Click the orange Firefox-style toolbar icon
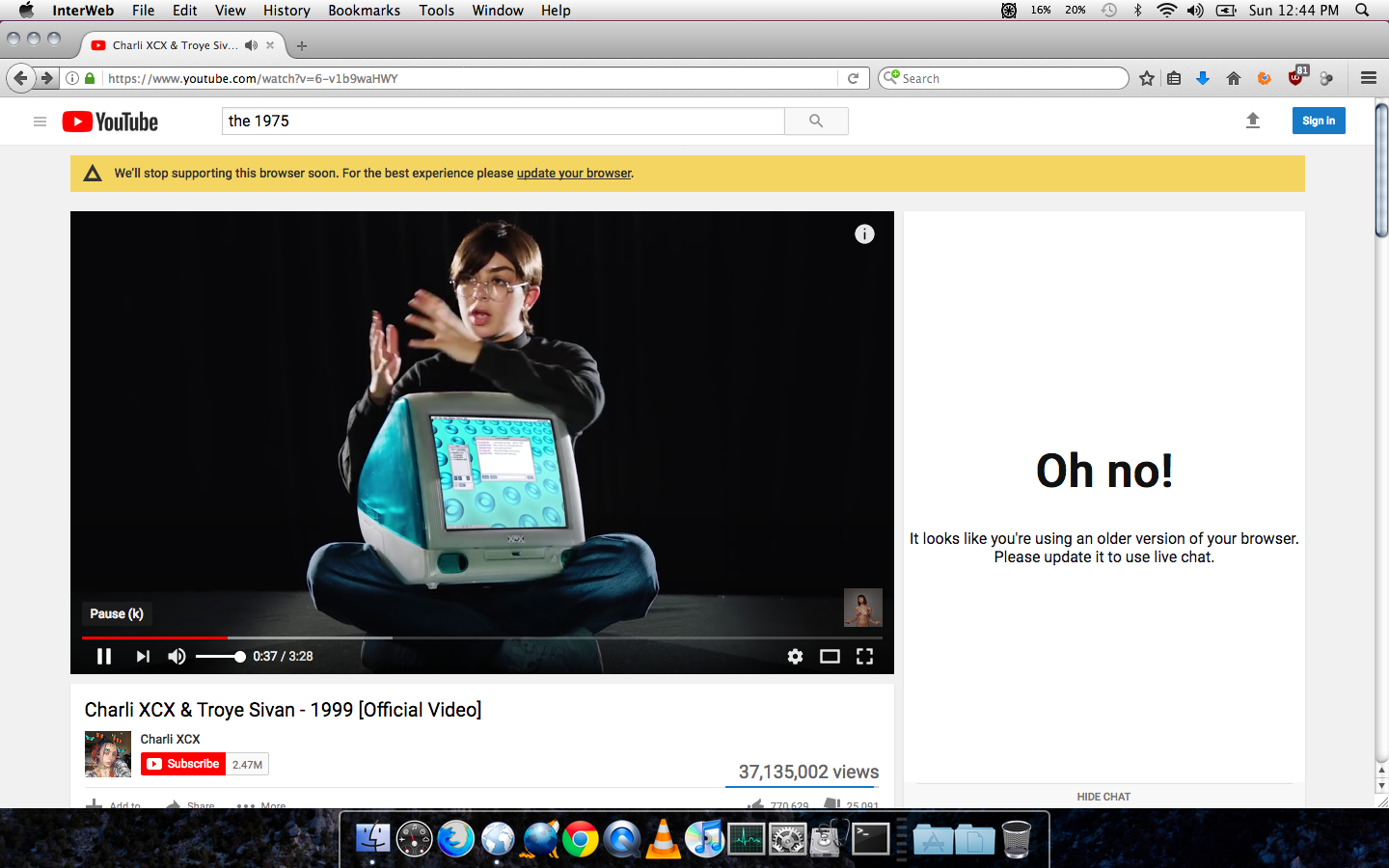 click(1265, 78)
